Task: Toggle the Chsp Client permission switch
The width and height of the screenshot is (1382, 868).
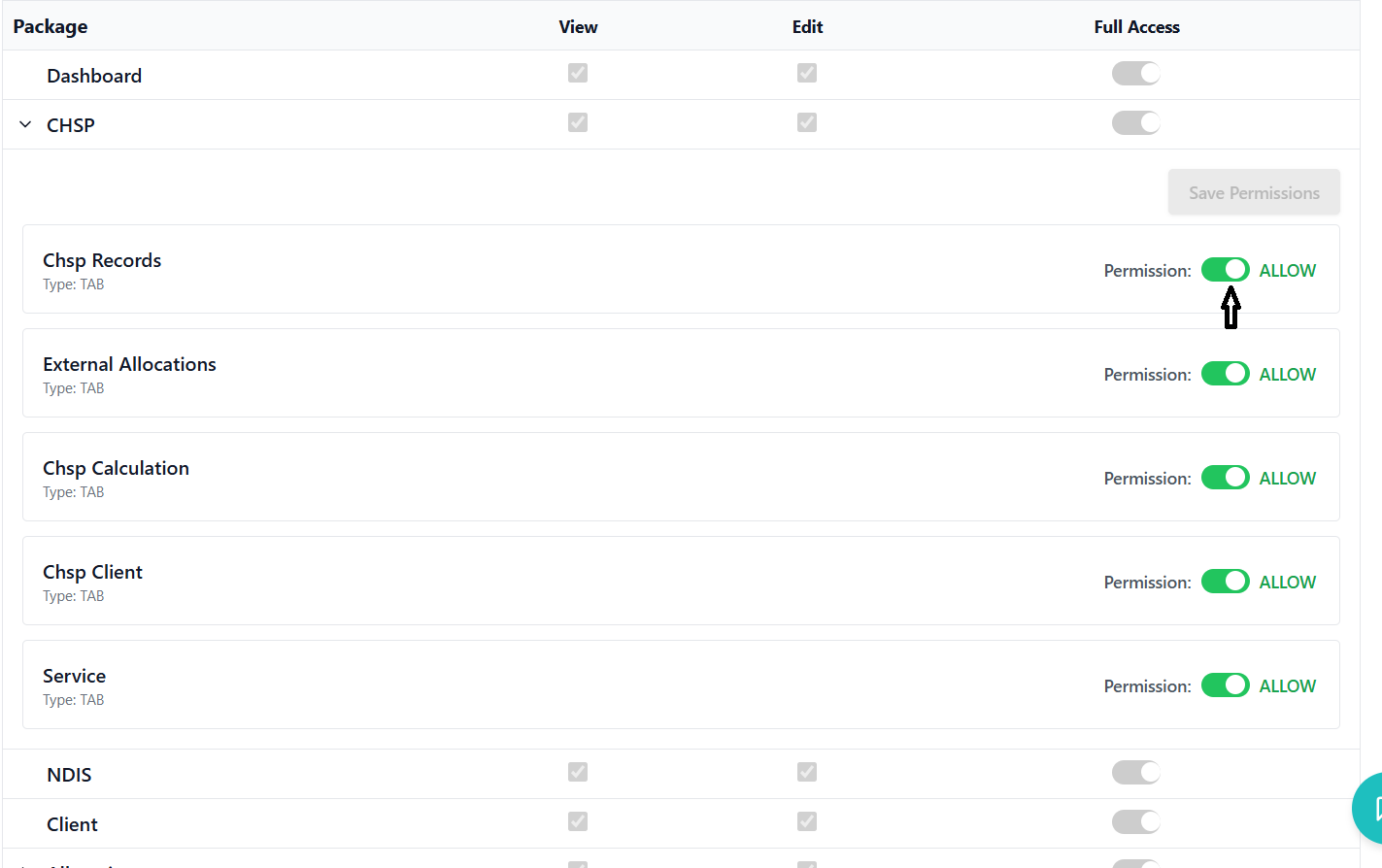Action: (x=1225, y=582)
